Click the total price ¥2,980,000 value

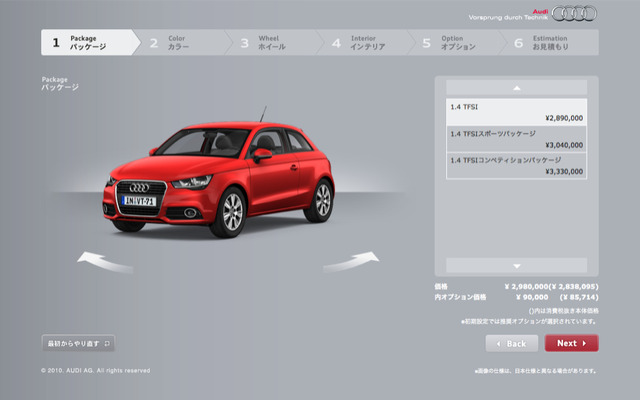tap(526, 287)
